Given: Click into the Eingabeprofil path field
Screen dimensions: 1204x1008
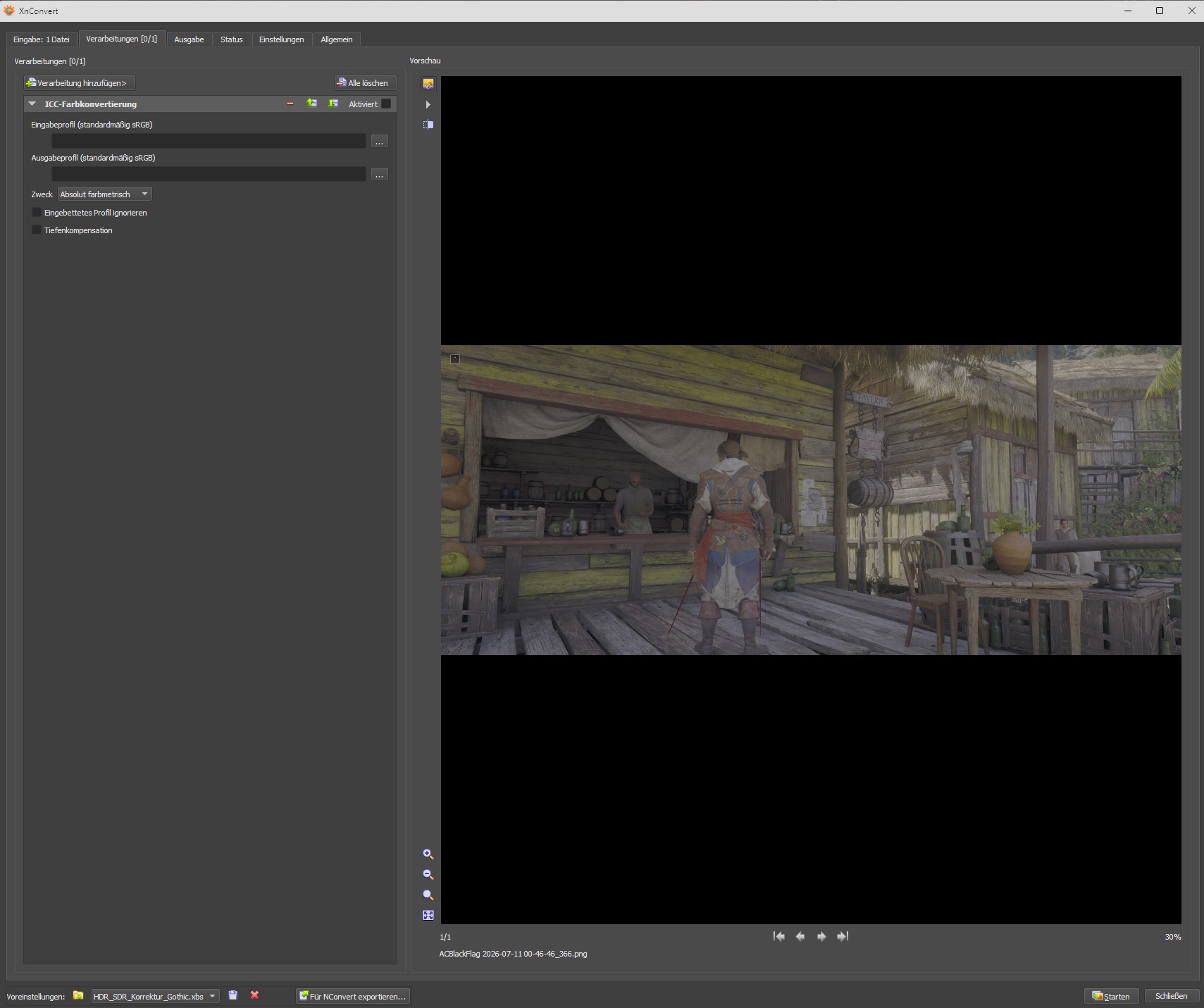Looking at the screenshot, I should click(x=209, y=141).
